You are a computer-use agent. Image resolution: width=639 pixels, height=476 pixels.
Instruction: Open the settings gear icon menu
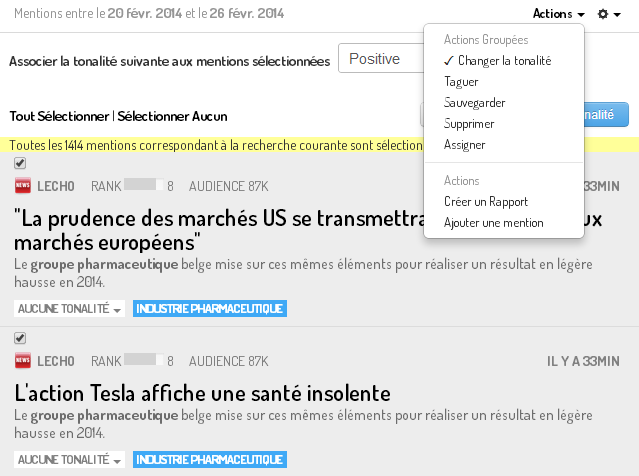pyautogui.click(x=609, y=14)
